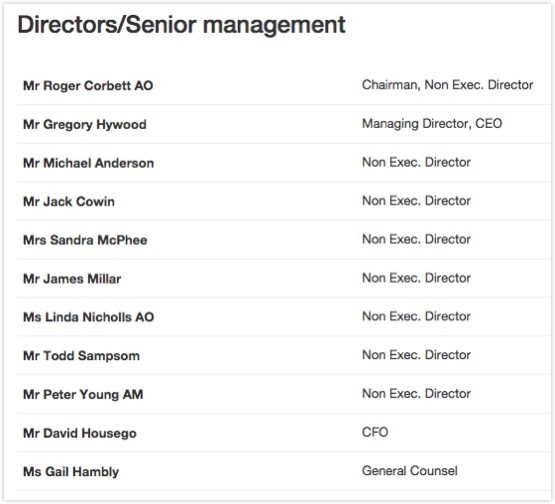This screenshot has height=504, width=555.
Task: Select the Mr James Millar entry
Action: click(72, 279)
